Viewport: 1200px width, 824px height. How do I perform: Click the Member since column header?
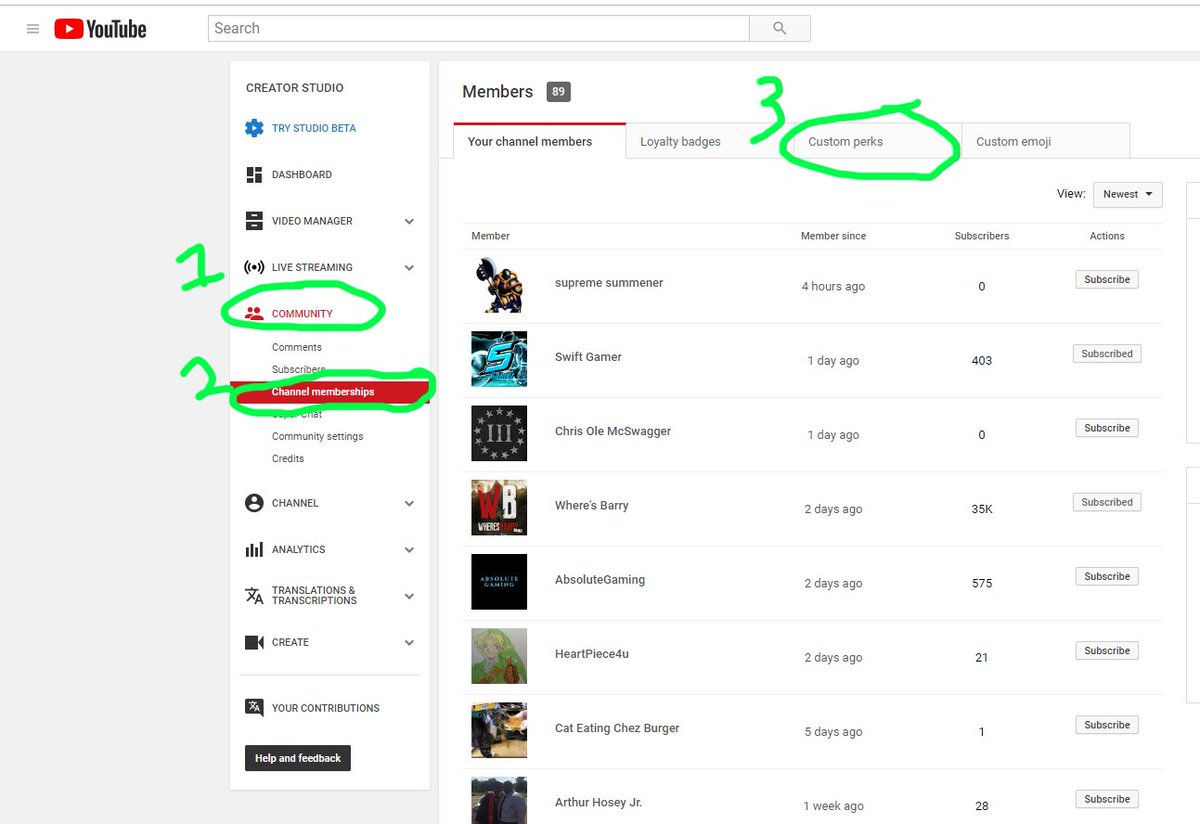pyautogui.click(x=833, y=236)
